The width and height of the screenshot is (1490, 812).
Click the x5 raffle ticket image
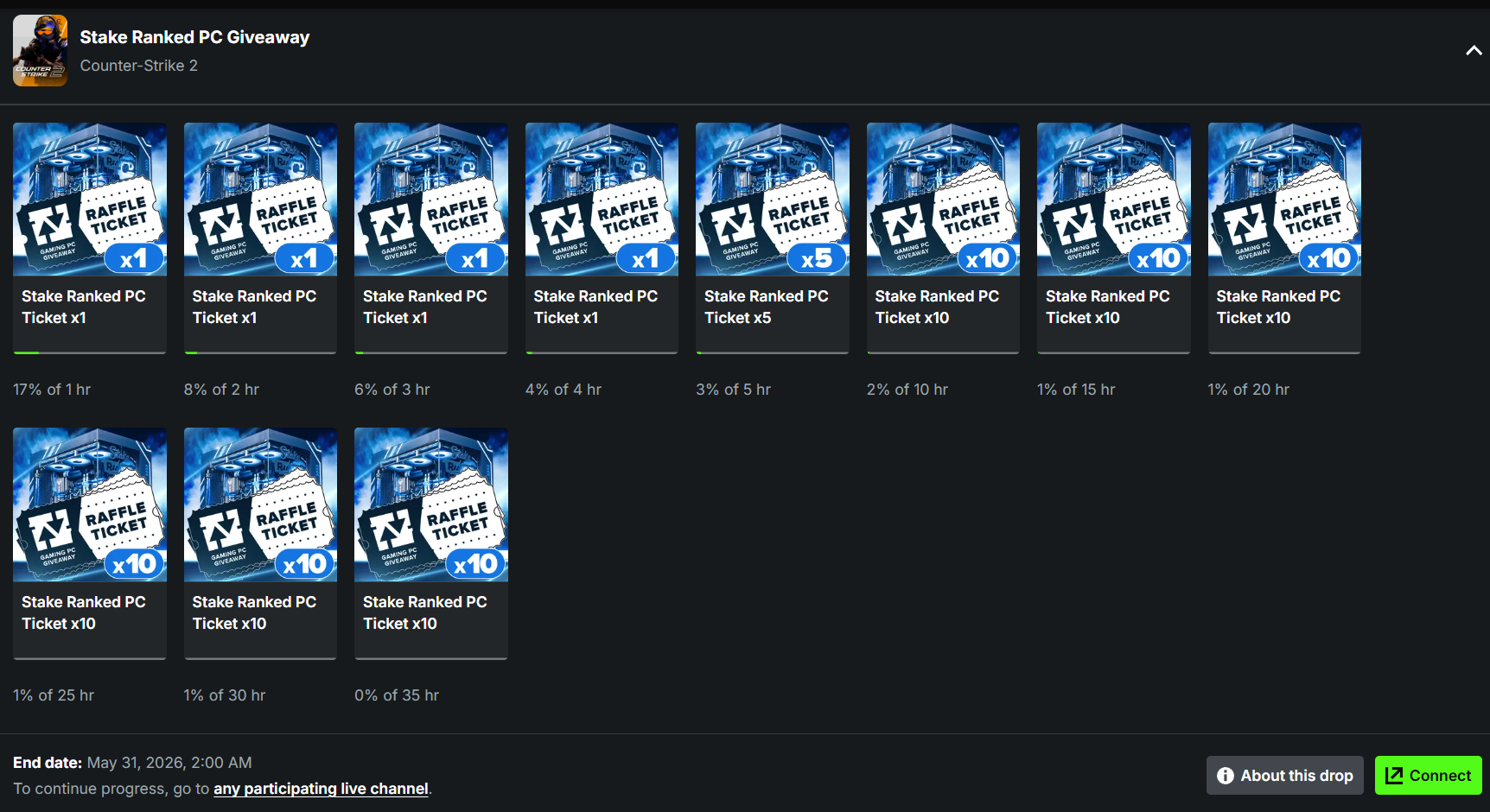tap(773, 200)
